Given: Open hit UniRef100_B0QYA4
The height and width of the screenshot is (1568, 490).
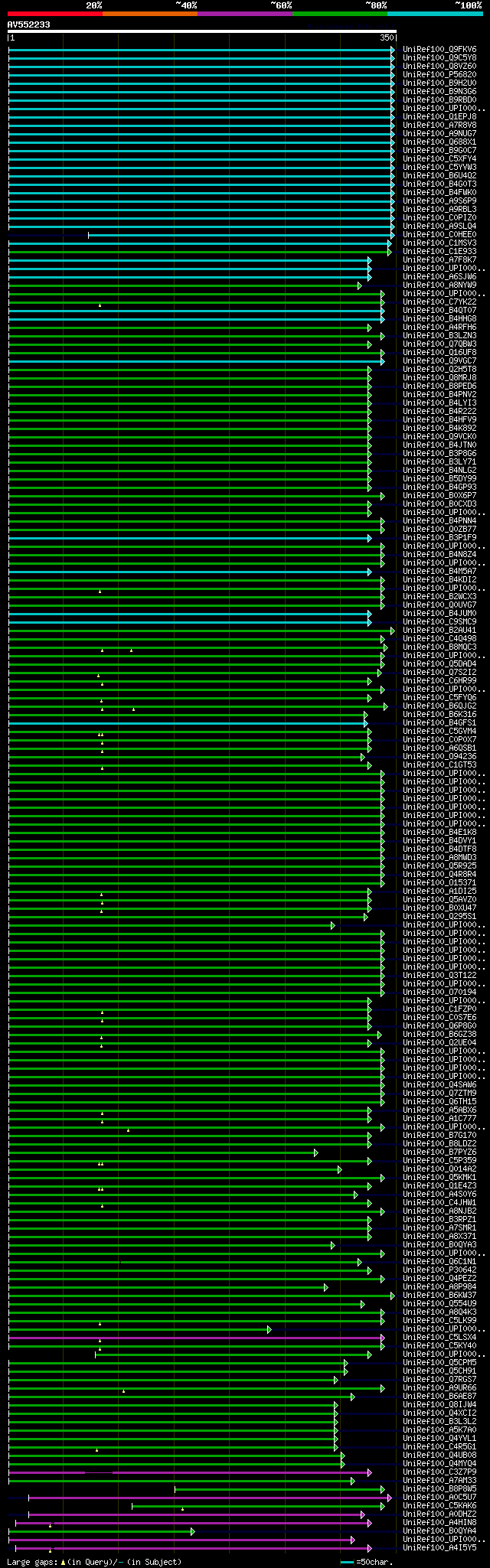Looking at the screenshot, I should click(x=439, y=1531).
